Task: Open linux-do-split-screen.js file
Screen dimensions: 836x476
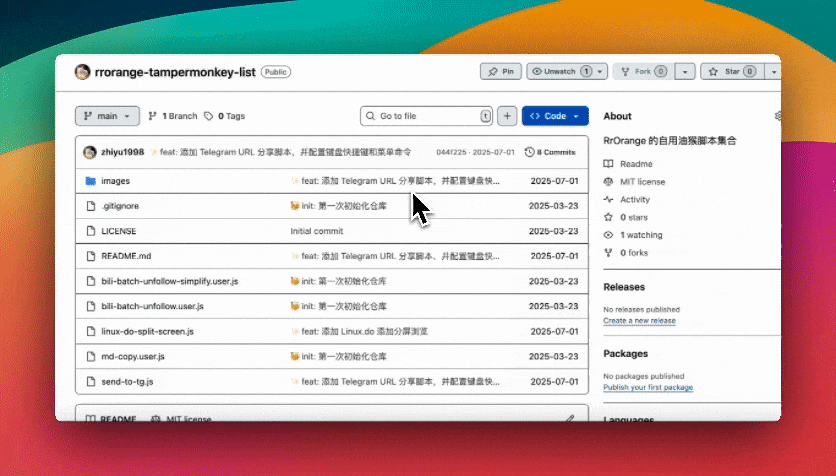Action: click(148, 331)
